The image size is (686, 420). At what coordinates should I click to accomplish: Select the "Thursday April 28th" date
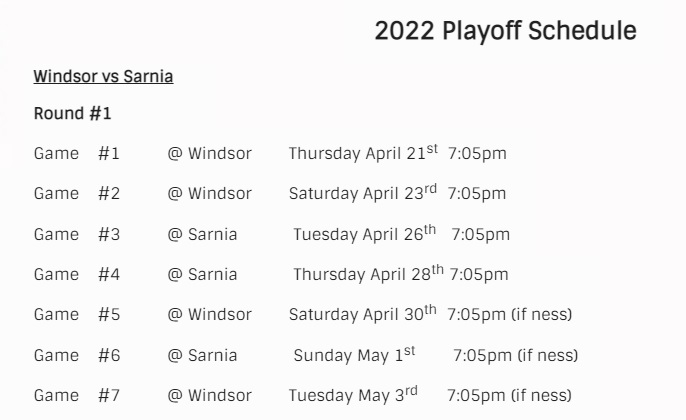click(x=368, y=274)
